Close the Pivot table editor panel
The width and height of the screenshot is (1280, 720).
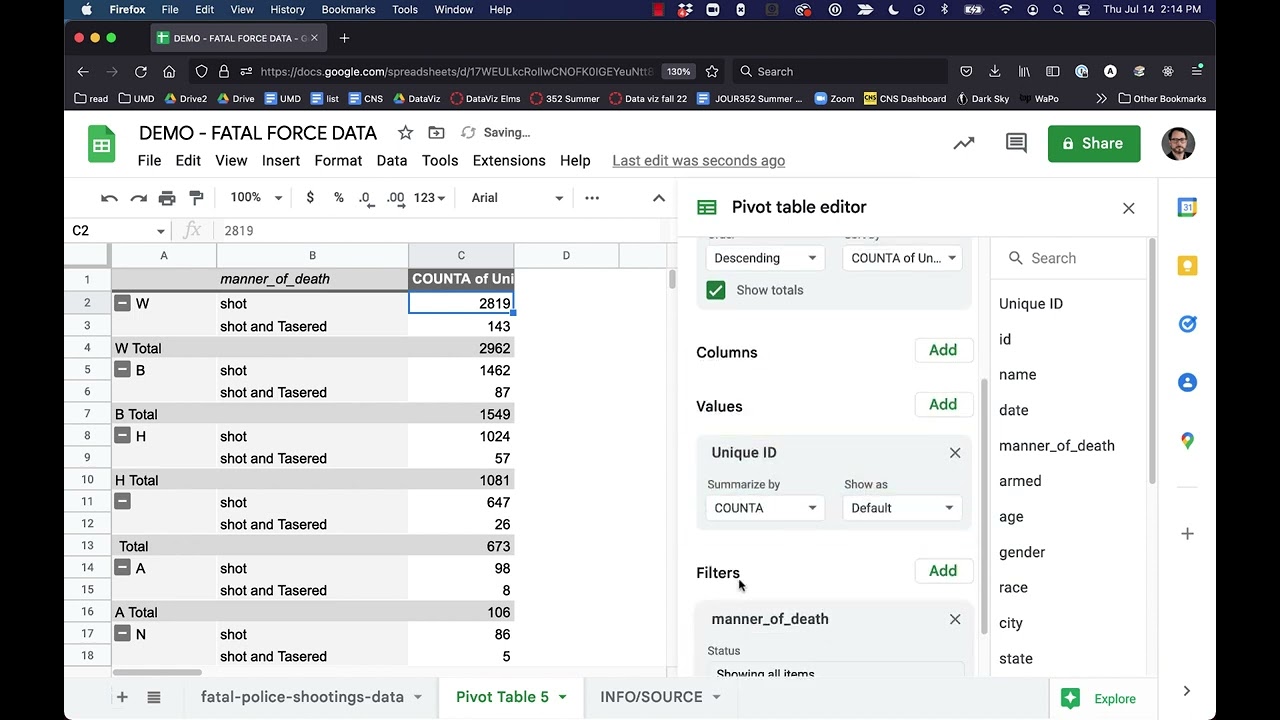1129,208
